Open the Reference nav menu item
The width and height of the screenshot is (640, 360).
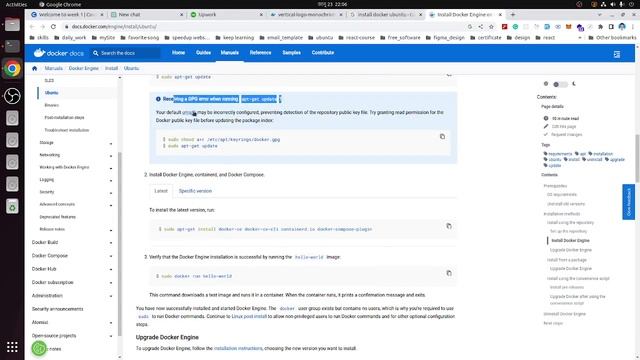pos(260,53)
